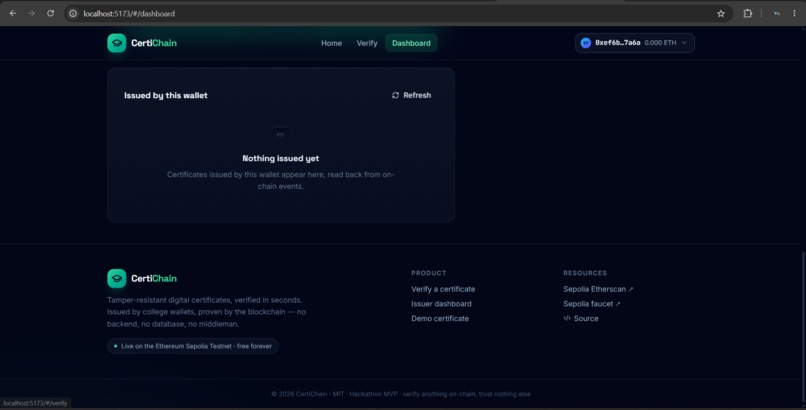Viewport: 806px width, 410px height.
Task: Click the 'Issued by this wallet' title
Action: click(166, 96)
